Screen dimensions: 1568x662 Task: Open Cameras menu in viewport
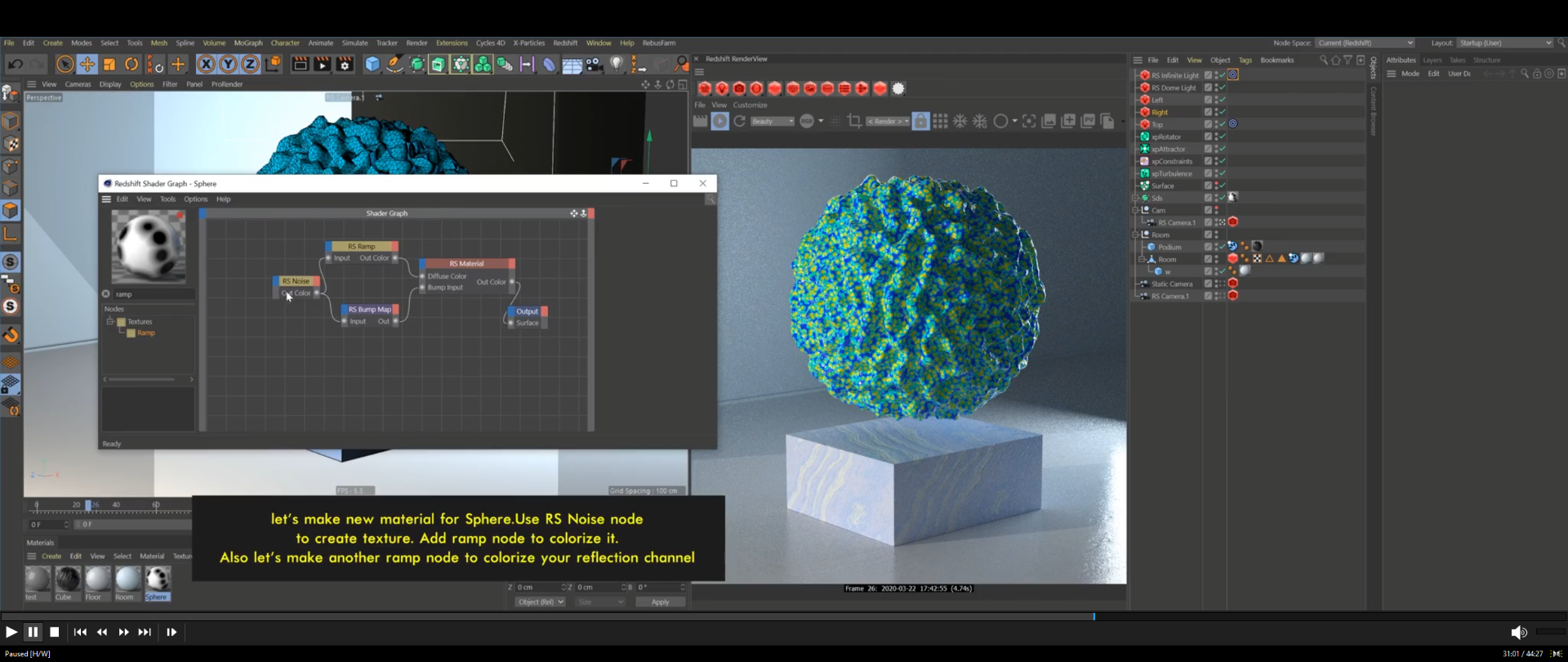(78, 84)
